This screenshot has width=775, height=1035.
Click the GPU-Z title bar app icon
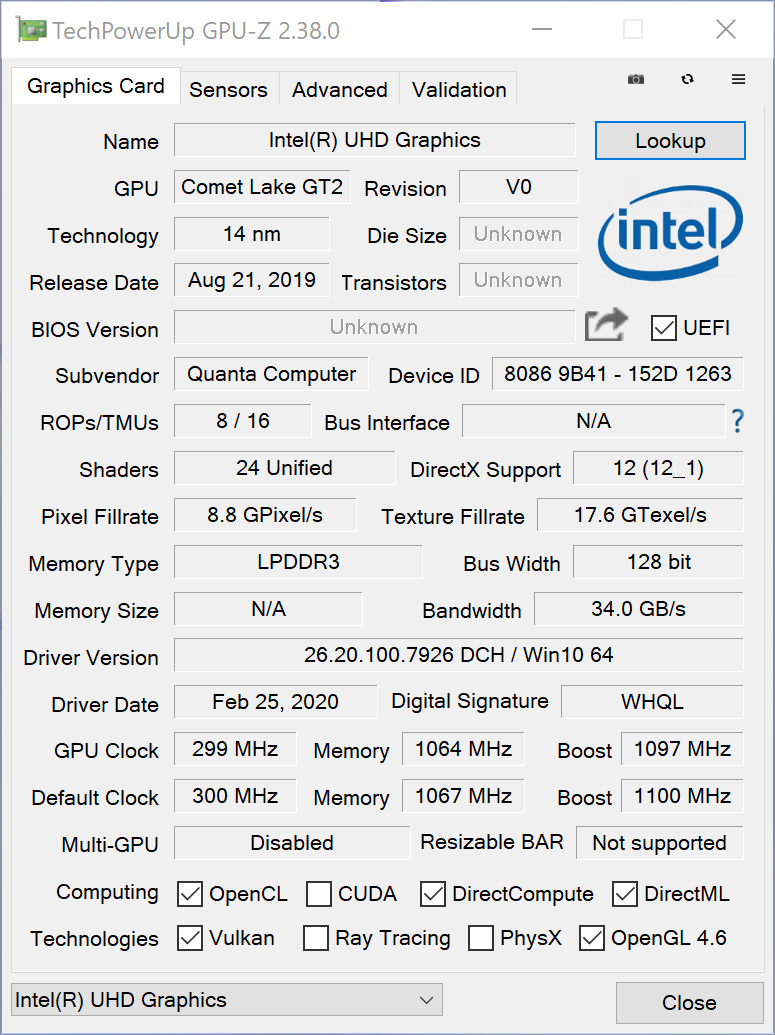[x=31, y=31]
